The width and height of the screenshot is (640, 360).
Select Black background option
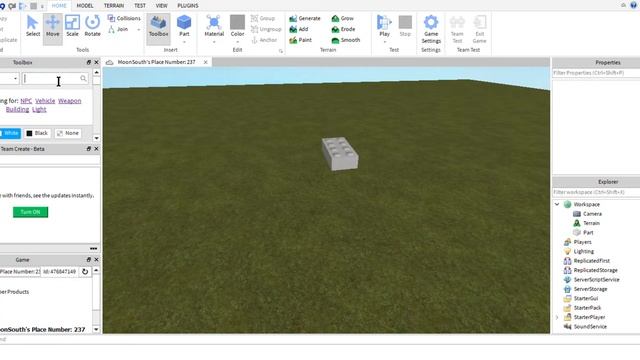point(37,133)
